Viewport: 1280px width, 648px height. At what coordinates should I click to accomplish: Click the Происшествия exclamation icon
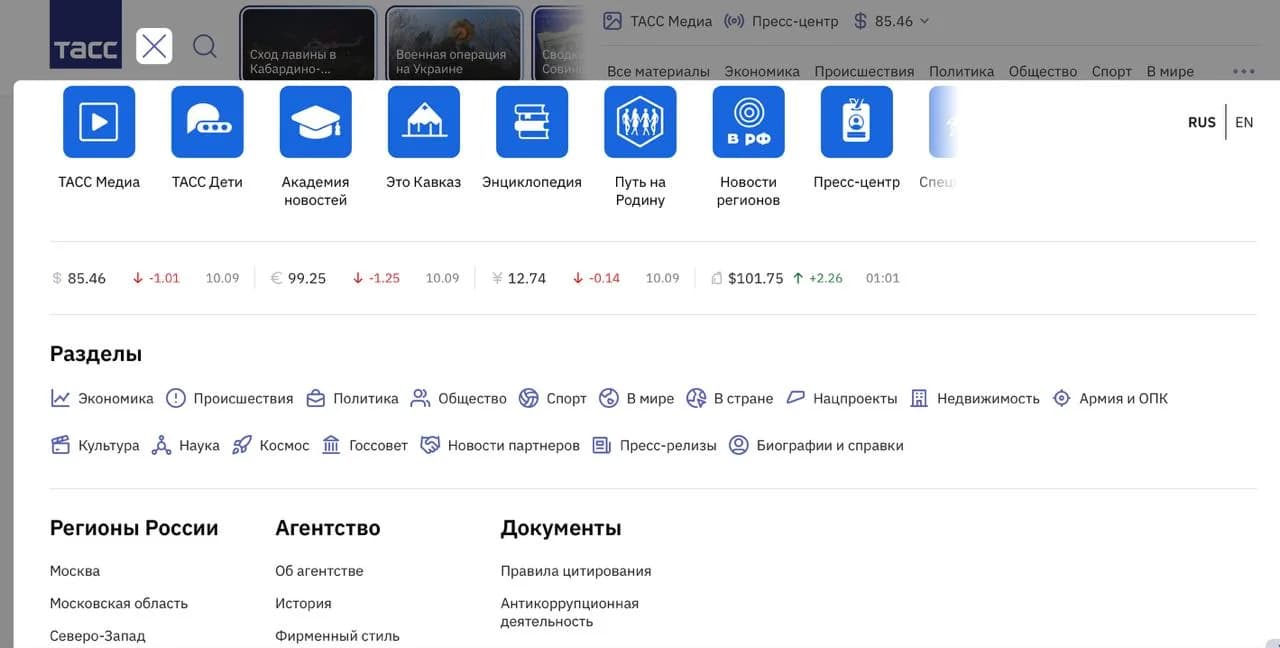[176, 398]
